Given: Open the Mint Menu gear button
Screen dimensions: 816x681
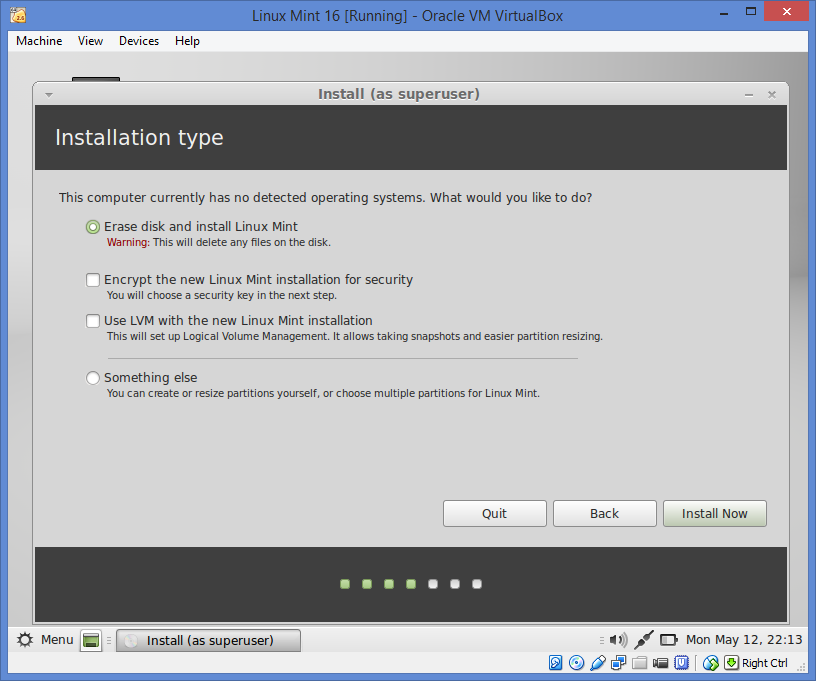Looking at the screenshot, I should tap(25, 639).
